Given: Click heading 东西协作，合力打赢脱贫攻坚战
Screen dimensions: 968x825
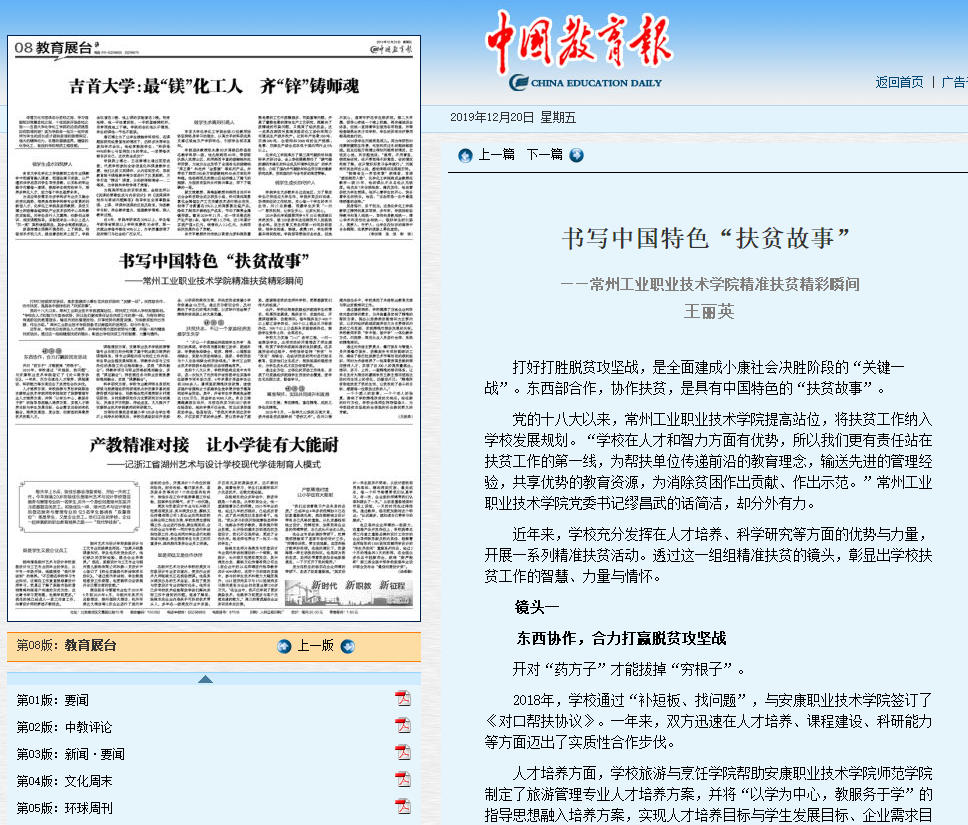Looking at the screenshot, I should click(x=621, y=638).
